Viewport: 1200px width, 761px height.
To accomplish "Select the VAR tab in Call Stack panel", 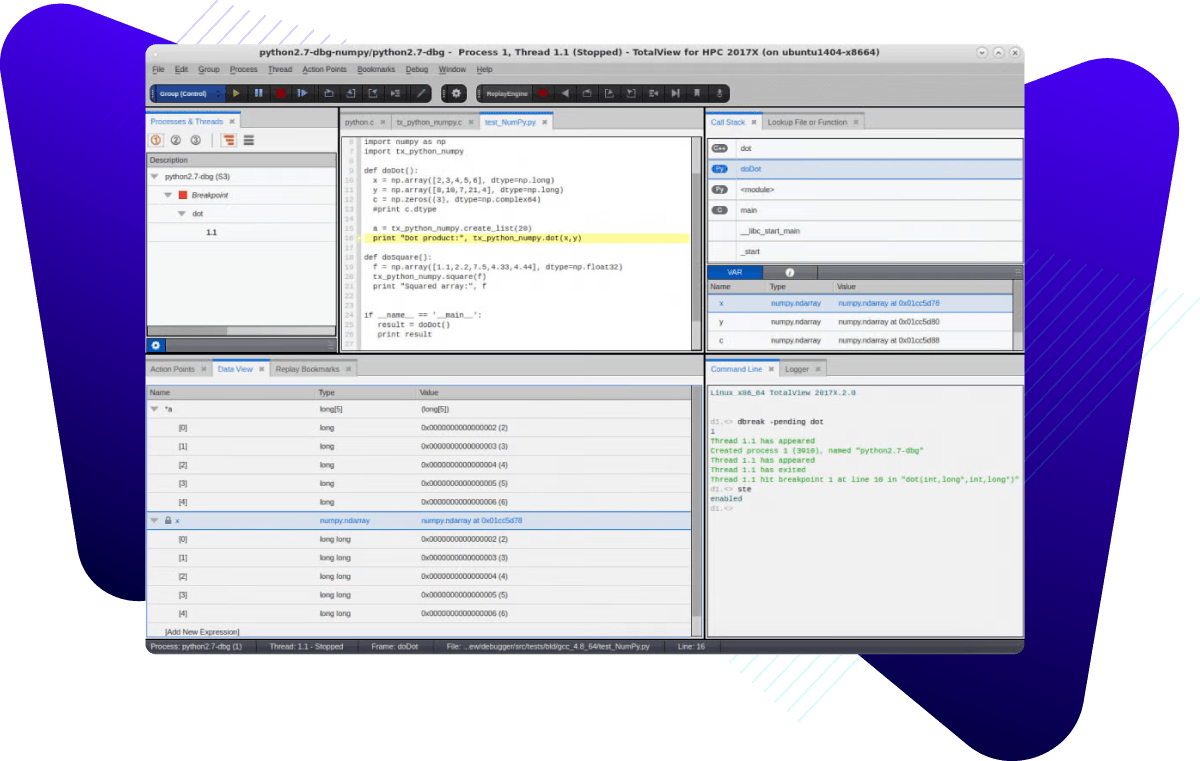I will pyautogui.click(x=735, y=272).
